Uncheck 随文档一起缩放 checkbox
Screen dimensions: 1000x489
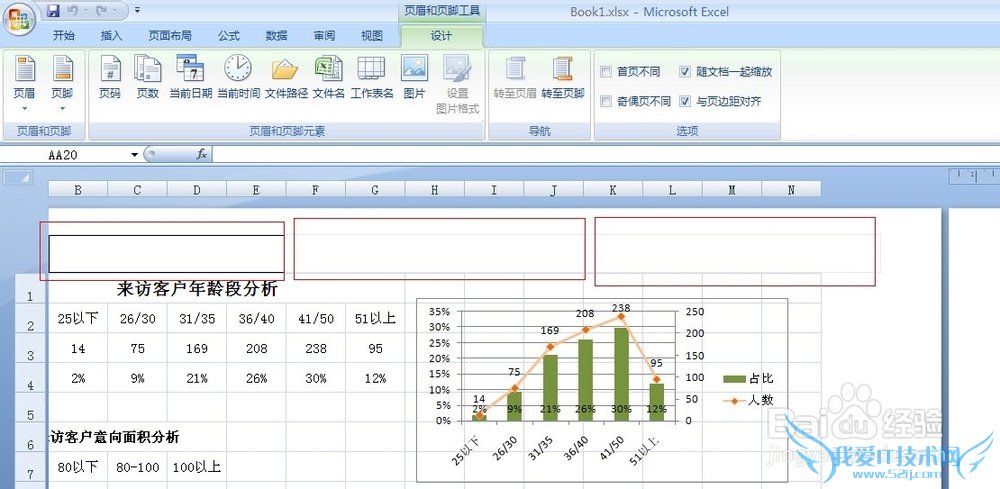point(685,71)
